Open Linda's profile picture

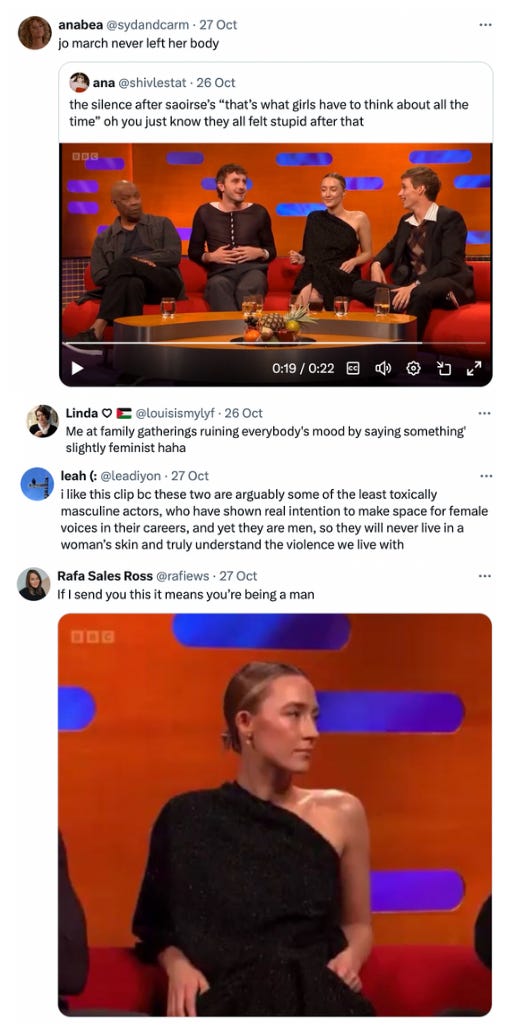click(x=42, y=421)
